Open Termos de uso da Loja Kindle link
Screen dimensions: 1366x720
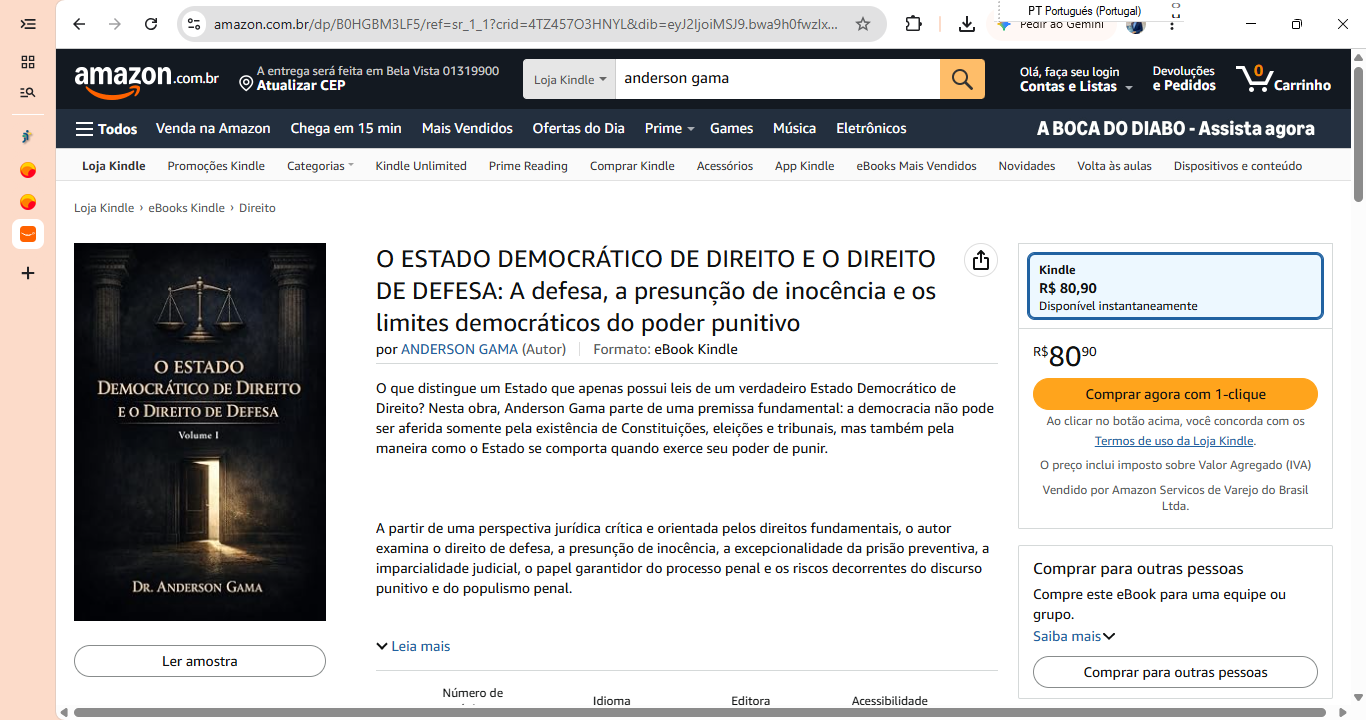coord(1175,441)
